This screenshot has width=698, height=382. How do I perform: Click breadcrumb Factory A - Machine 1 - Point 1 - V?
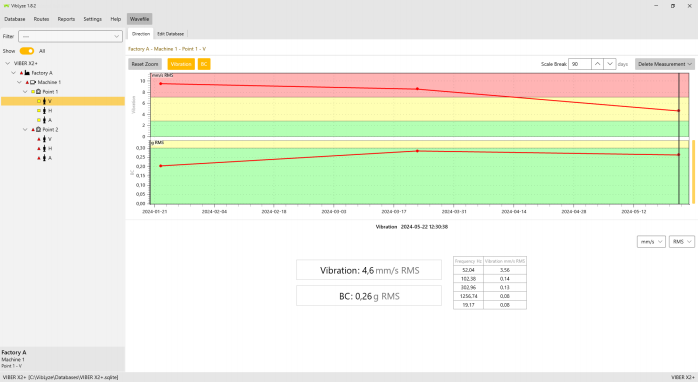tap(167, 49)
